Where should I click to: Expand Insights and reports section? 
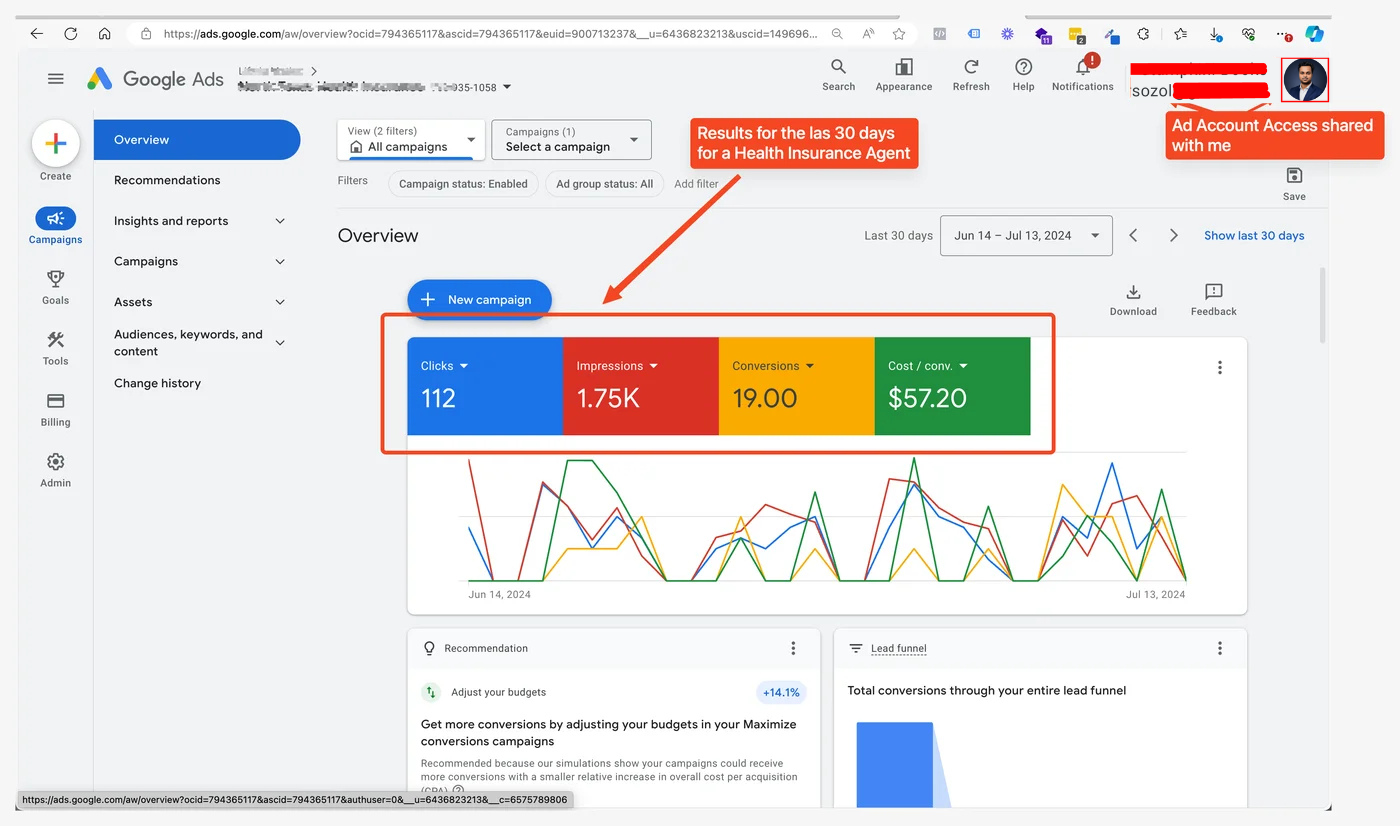[x=280, y=221]
